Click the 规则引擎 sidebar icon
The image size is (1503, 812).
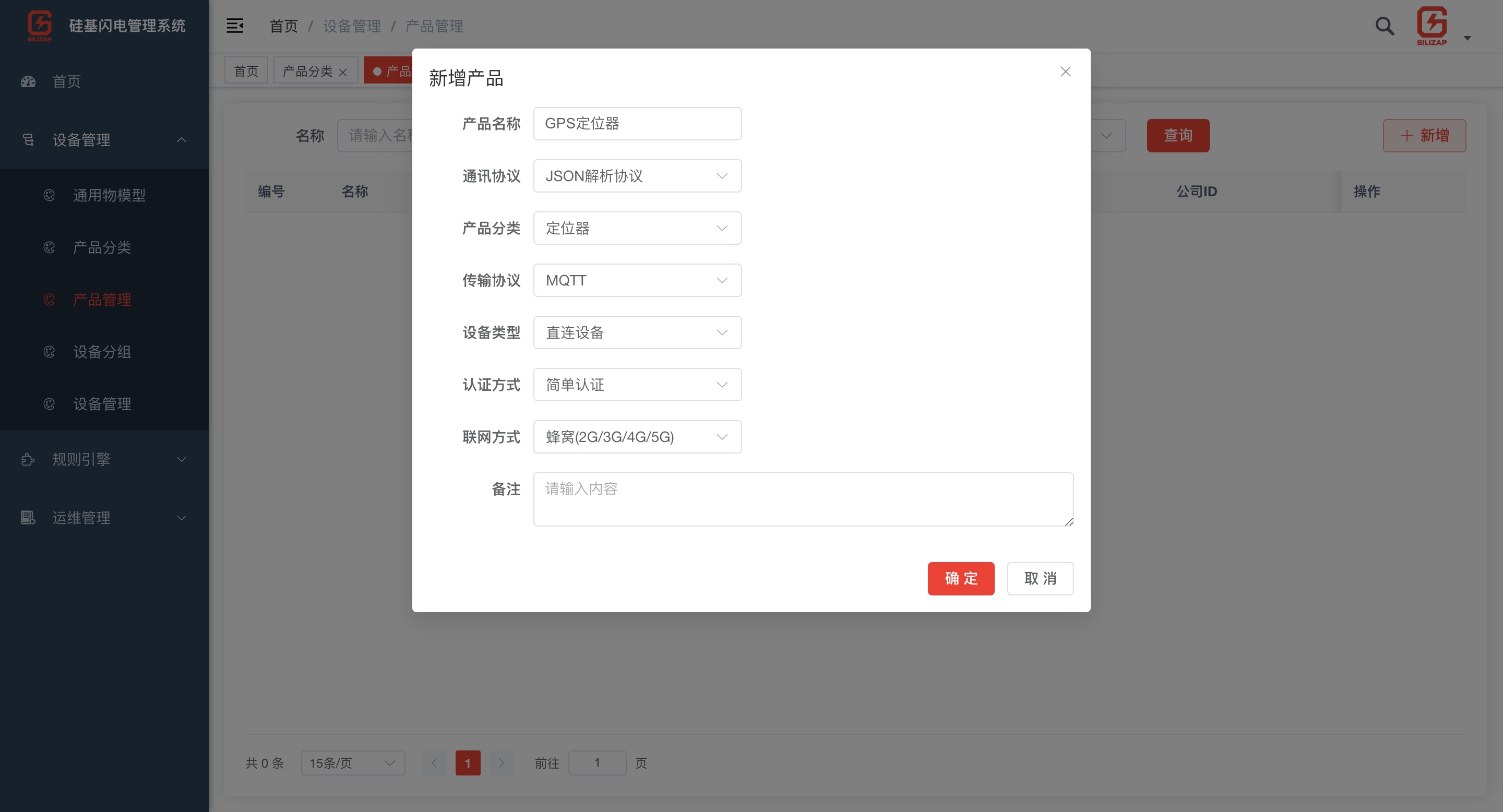(x=28, y=460)
